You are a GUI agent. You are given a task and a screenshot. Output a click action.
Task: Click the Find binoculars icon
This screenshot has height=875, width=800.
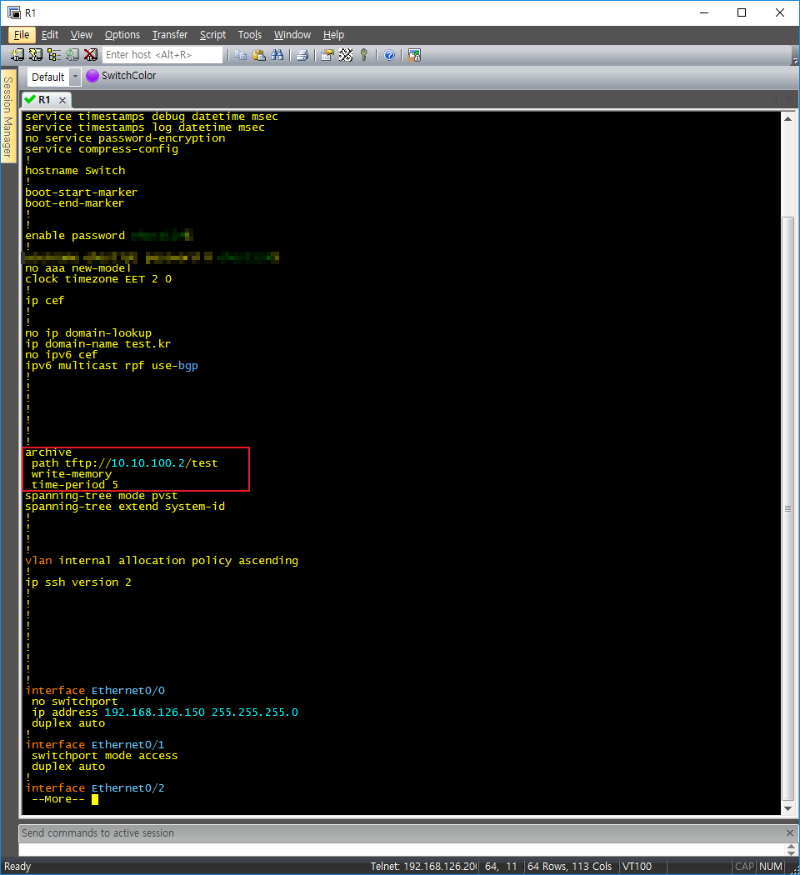click(277, 55)
